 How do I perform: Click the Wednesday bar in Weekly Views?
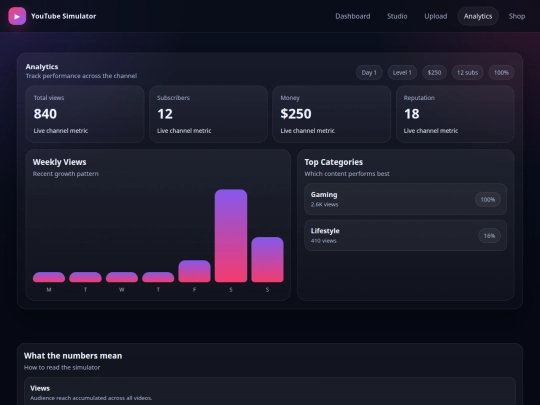tap(122, 277)
